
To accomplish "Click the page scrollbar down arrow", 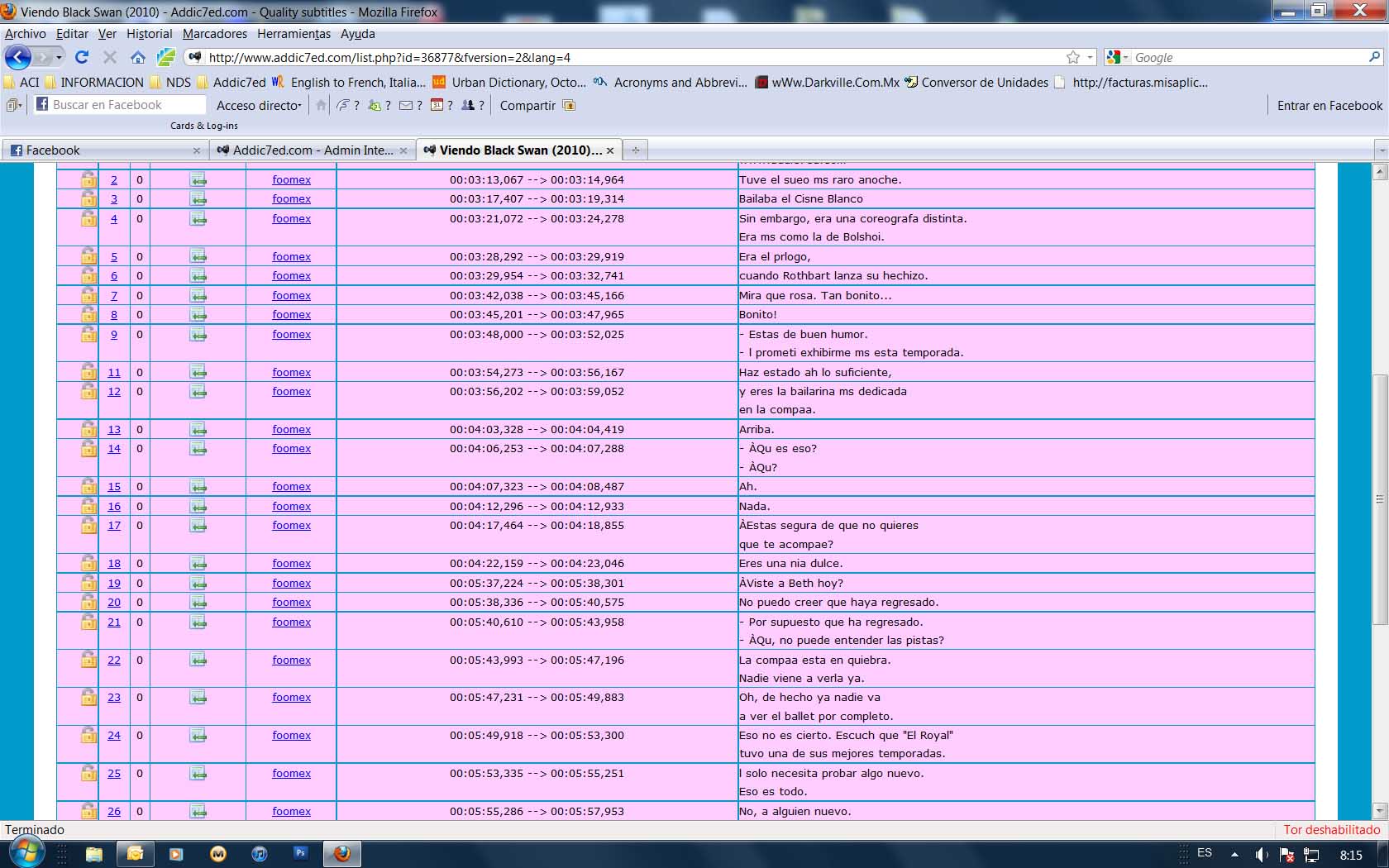I will pos(1379,811).
